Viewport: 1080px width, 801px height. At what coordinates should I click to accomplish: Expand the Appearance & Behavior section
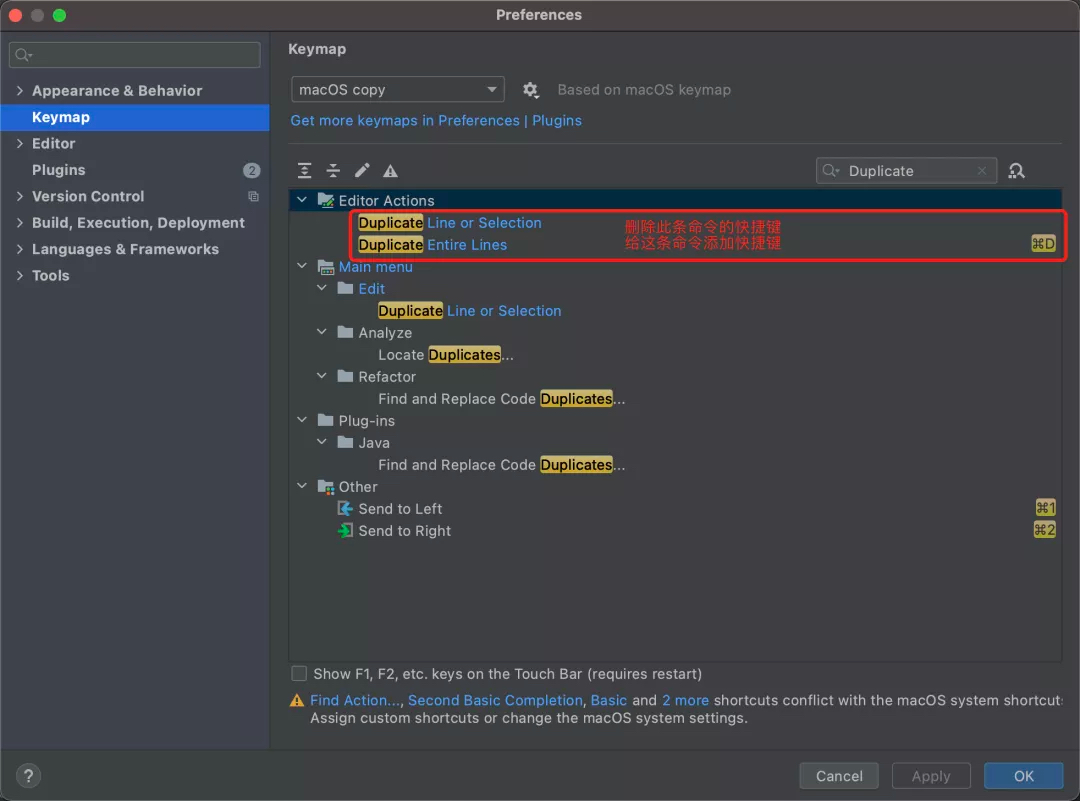[x=19, y=91]
